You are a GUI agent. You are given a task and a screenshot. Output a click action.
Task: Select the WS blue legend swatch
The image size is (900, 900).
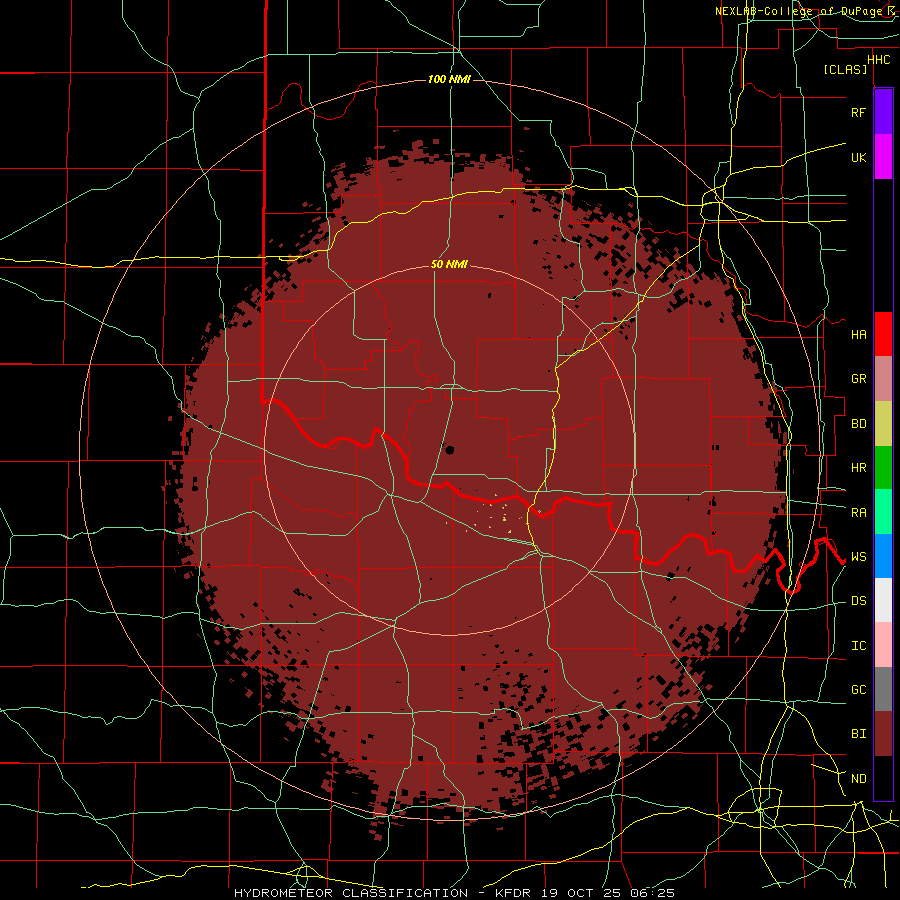point(883,556)
